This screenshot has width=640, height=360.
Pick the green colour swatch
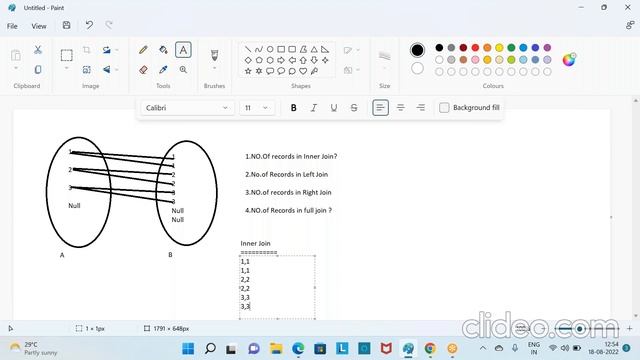(511, 48)
